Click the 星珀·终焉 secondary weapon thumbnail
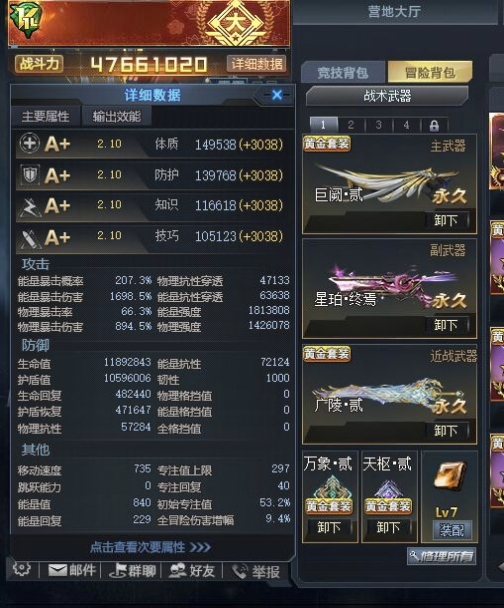This screenshot has height=608, width=504. coord(392,285)
